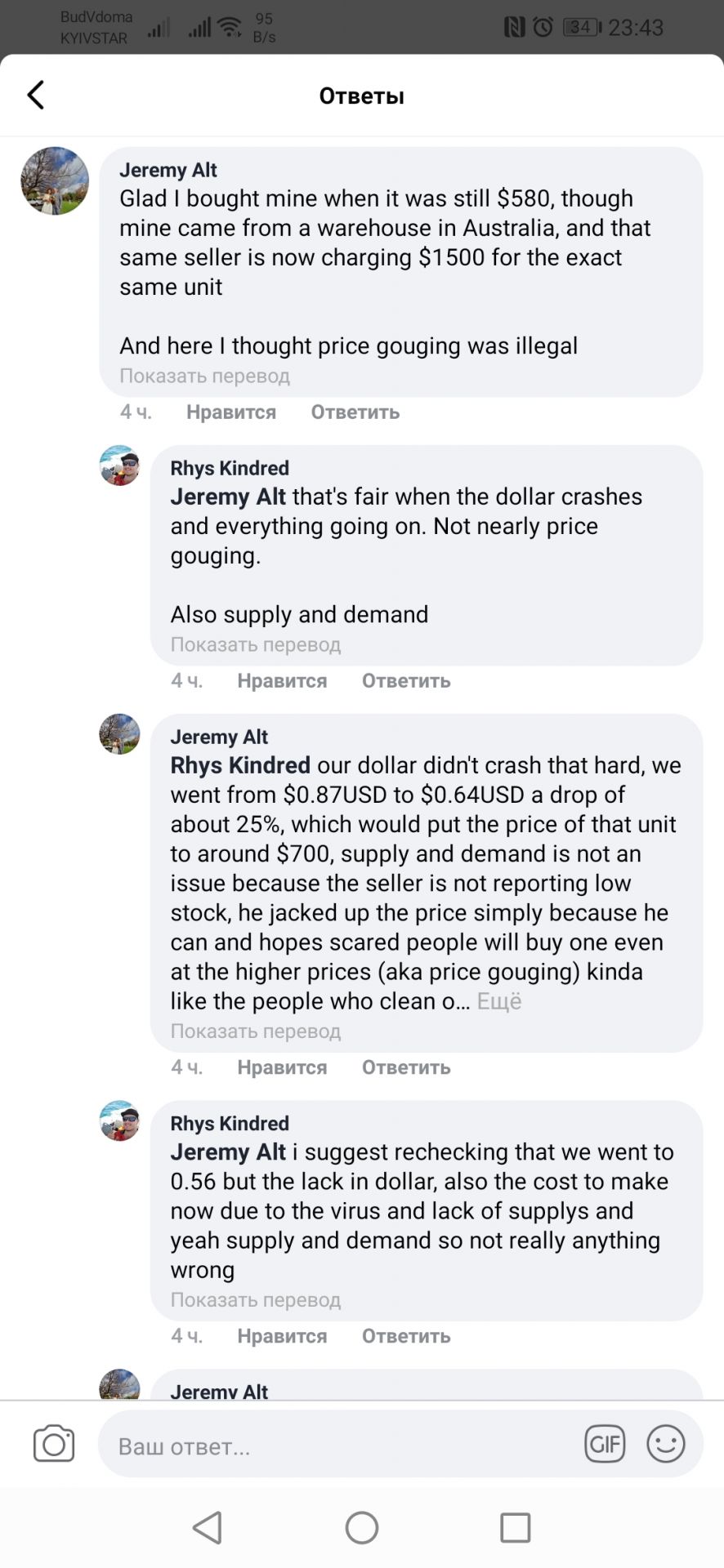Open the tagged name Rhys Kindred in Jeremy's reply
The width and height of the screenshot is (724, 1568).
[240, 765]
